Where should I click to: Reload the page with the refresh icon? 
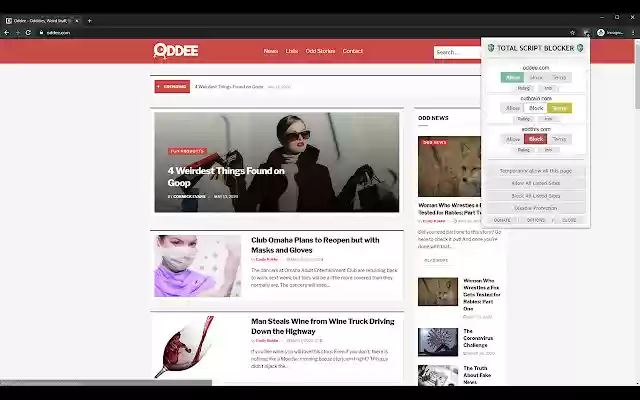click(27, 32)
